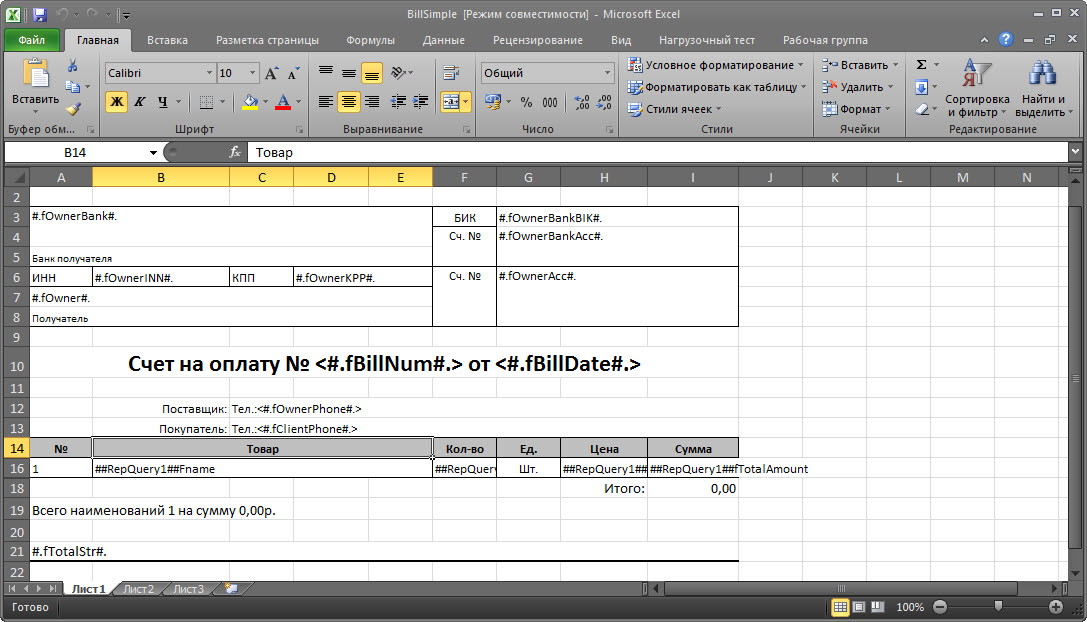The height and width of the screenshot is (622, 1087).
Task: Switch to Normal view in status bar
Action: (x=840, y=607)
